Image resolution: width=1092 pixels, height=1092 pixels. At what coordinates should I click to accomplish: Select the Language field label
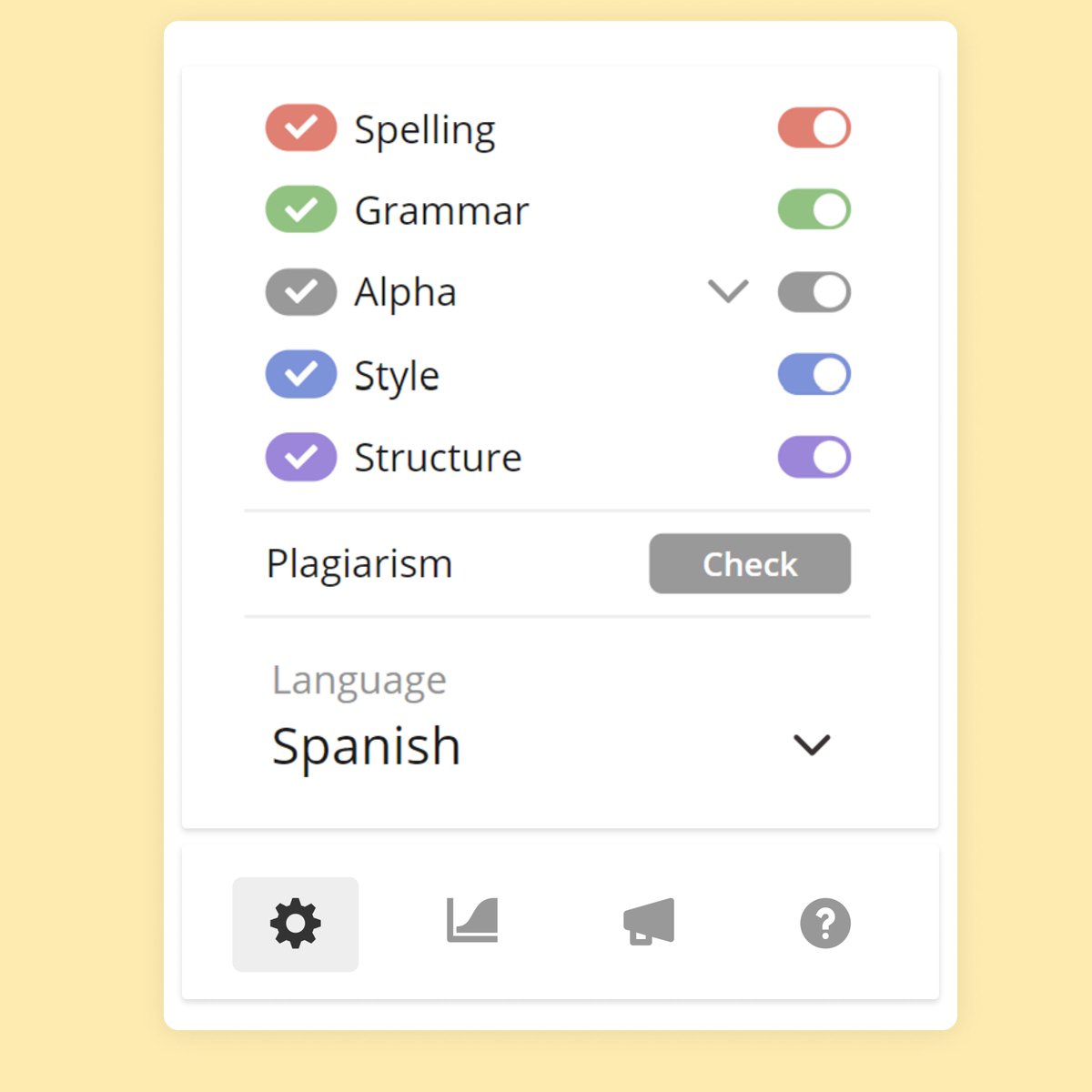tap(359, 680)
